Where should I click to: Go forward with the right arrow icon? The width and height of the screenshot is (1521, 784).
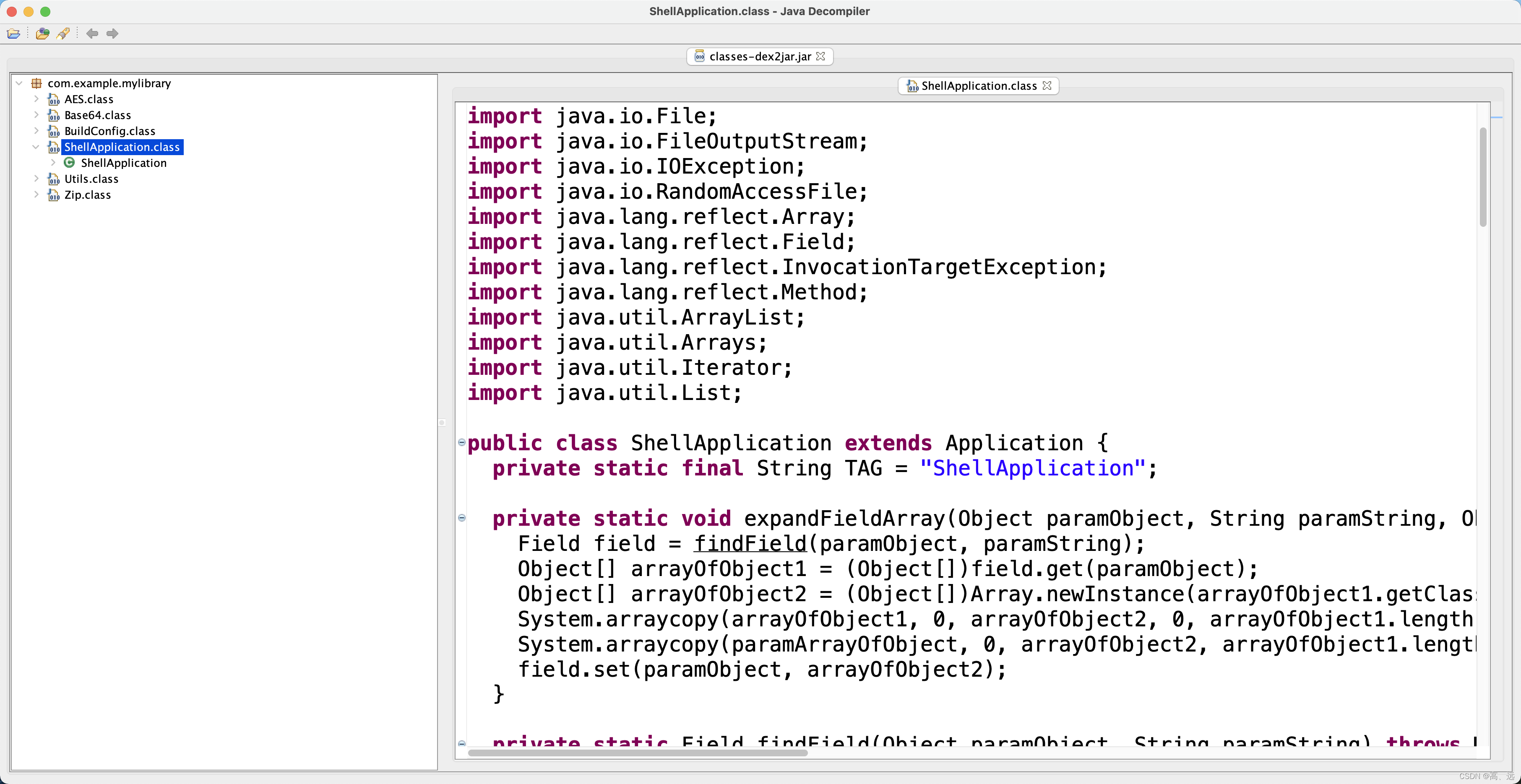coord(112,34)
